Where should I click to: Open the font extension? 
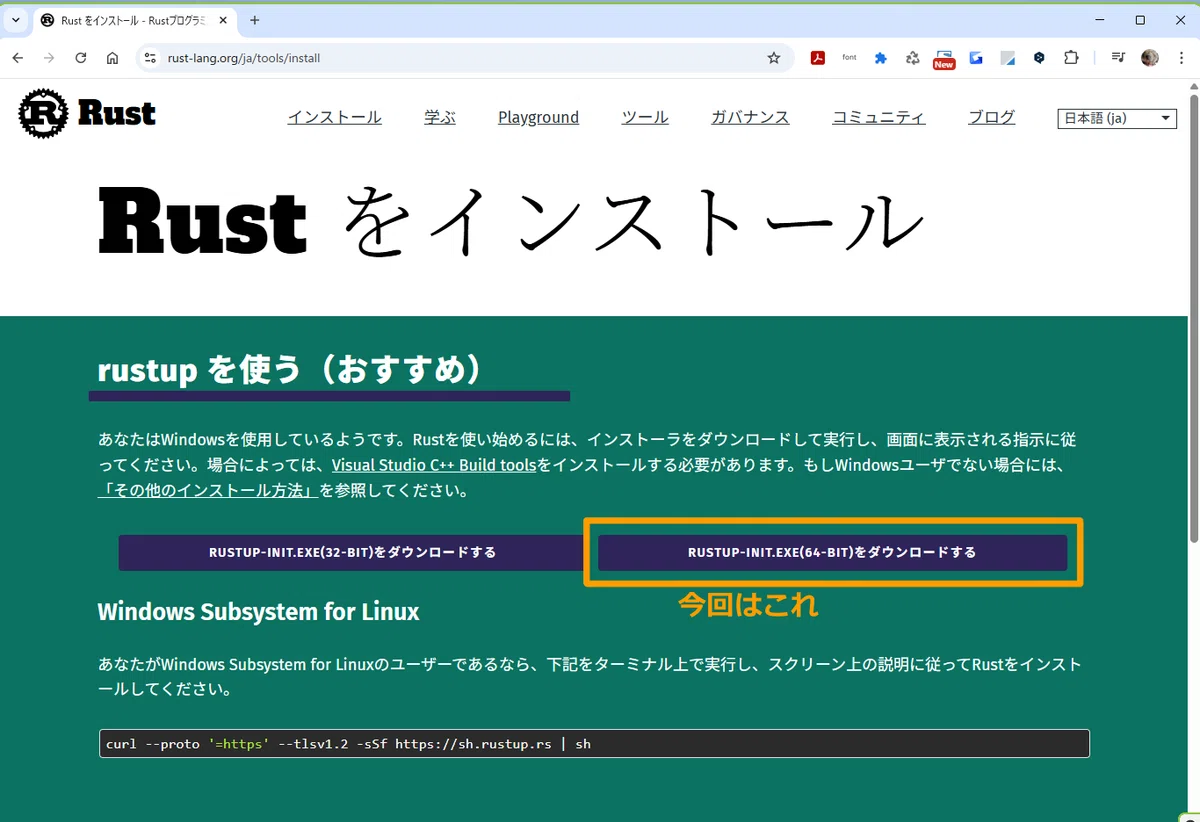[x=849, y=58]
